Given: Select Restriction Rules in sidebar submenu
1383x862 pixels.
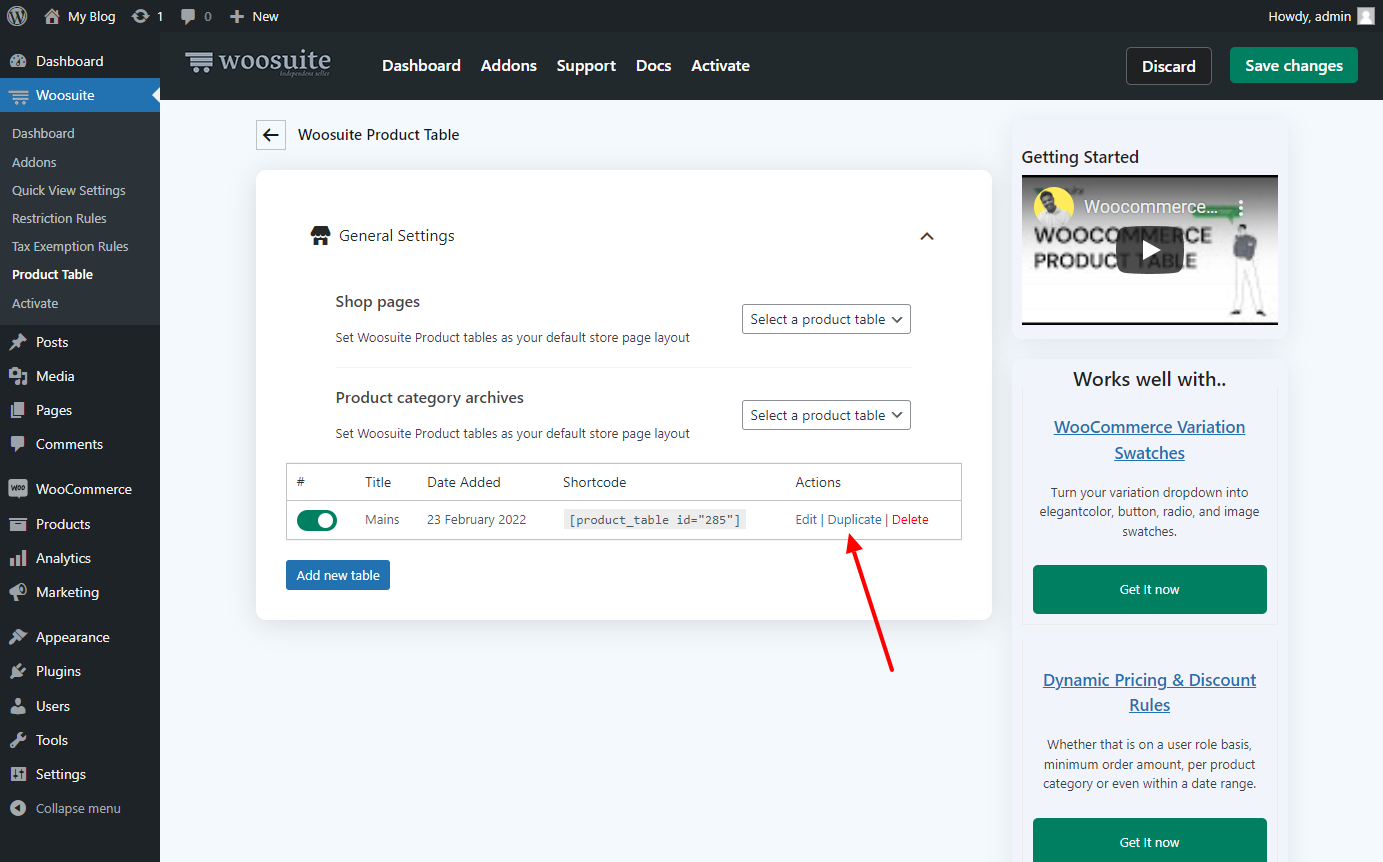Looking at the screenshot, I should 59,218.
